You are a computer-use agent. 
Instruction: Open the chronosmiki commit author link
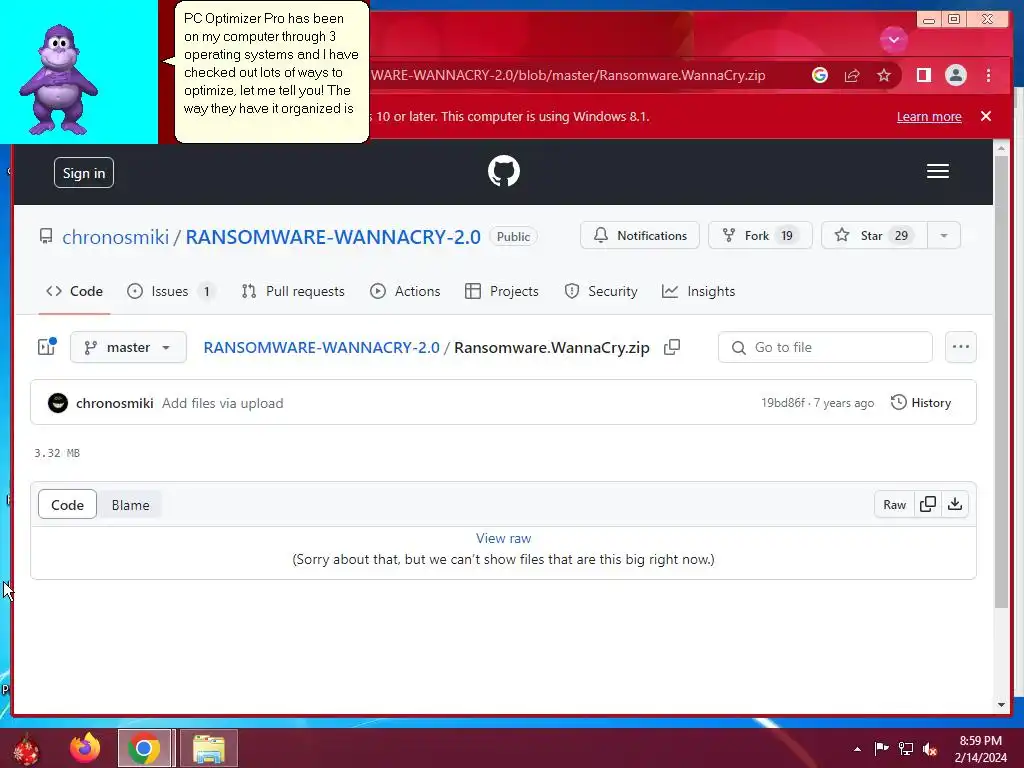pyautogui.click(x=114, y=403)
